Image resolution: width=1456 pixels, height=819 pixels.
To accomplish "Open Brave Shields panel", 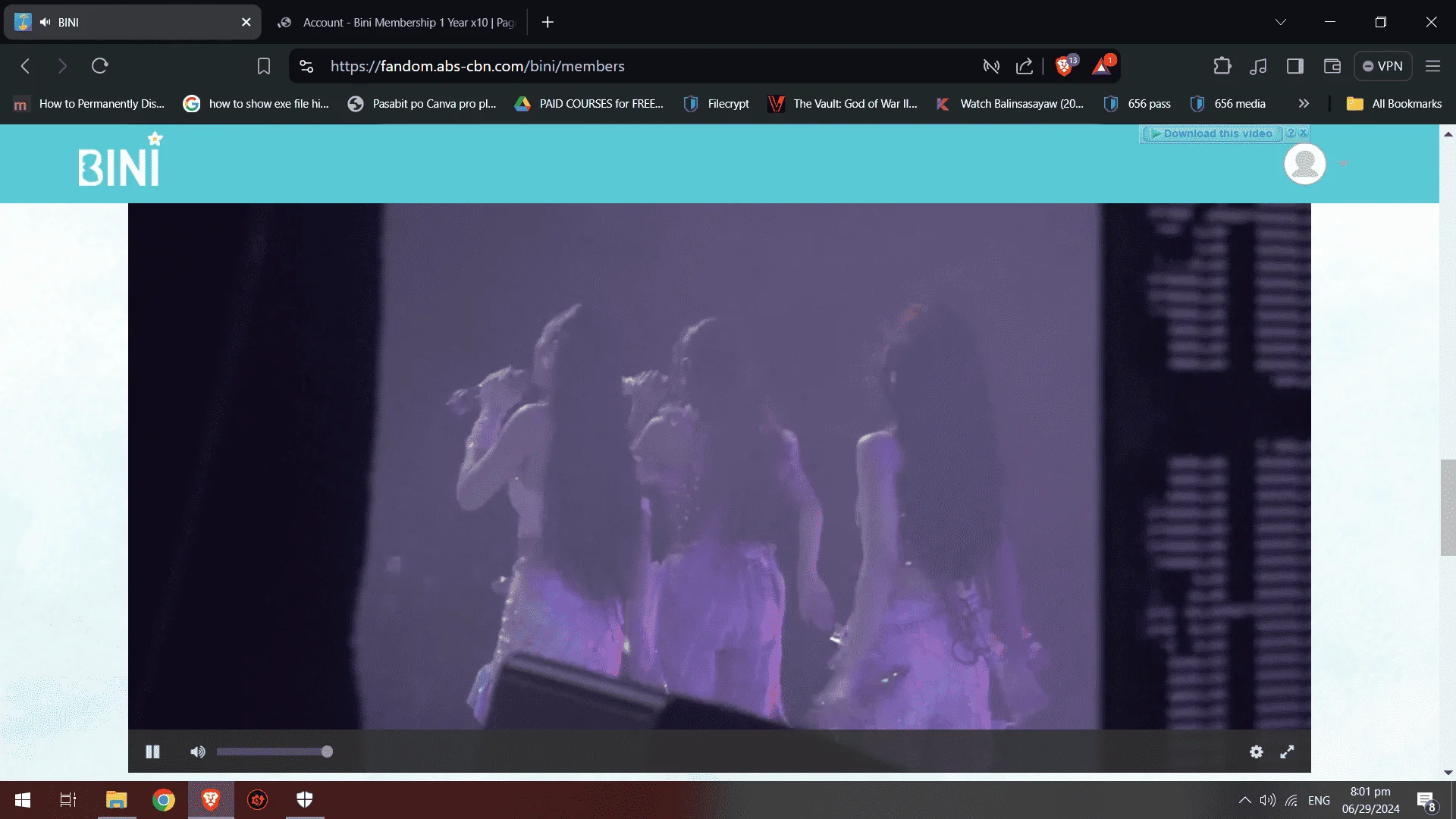I will coord(1065,66).
